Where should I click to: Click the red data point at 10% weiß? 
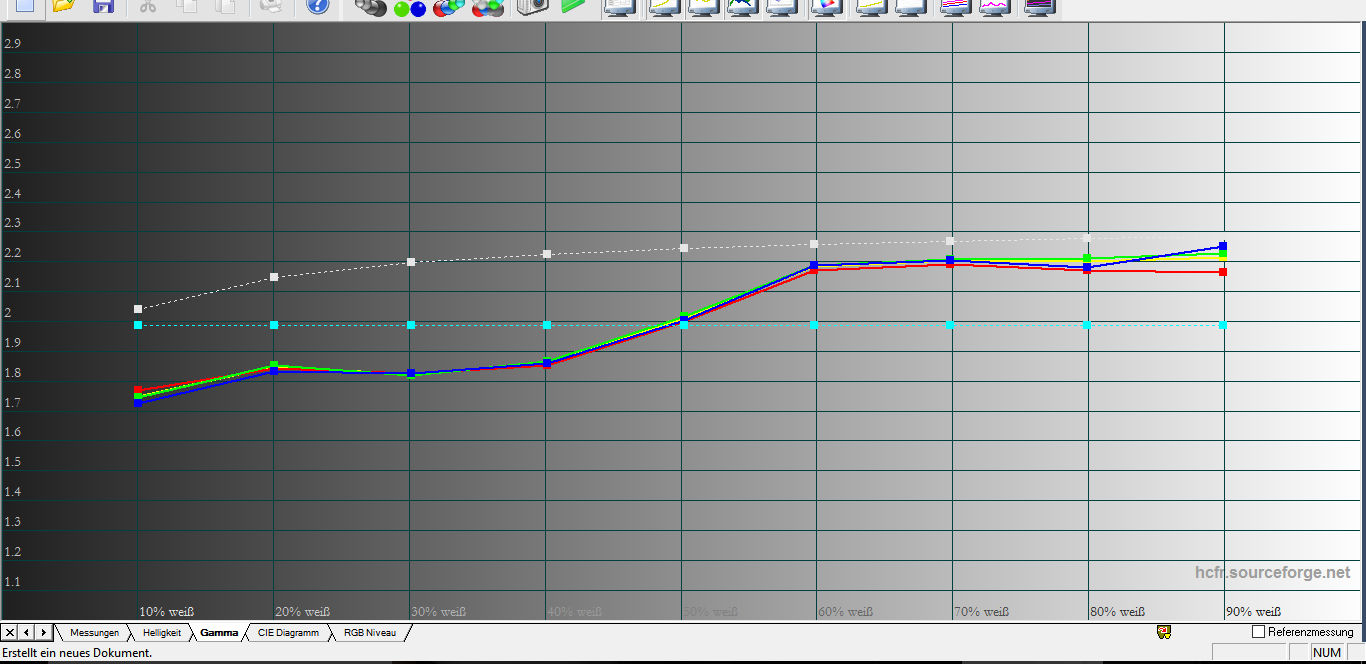[138, 390]
